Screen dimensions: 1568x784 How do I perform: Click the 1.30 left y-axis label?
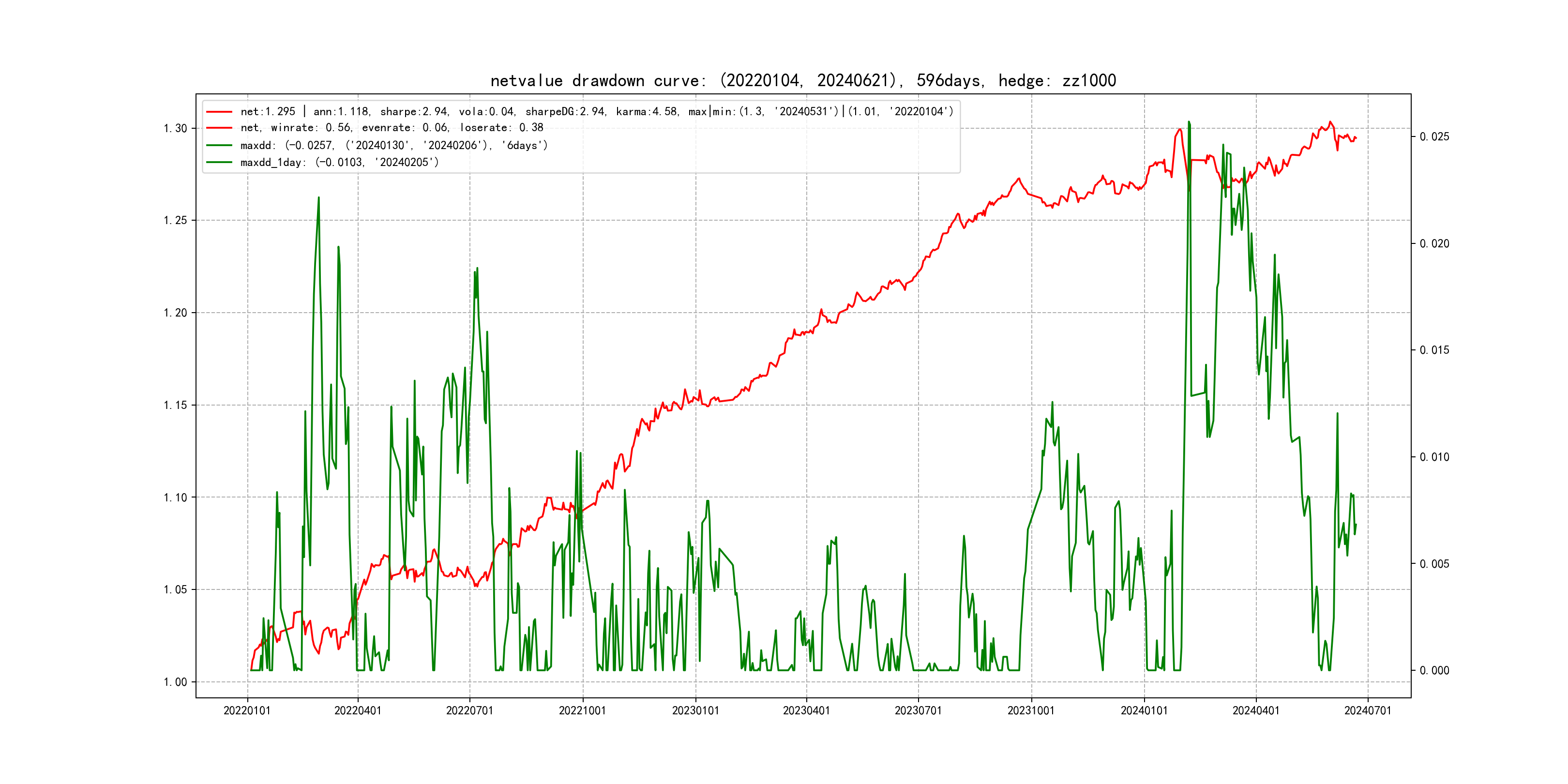tap(175, 128)
